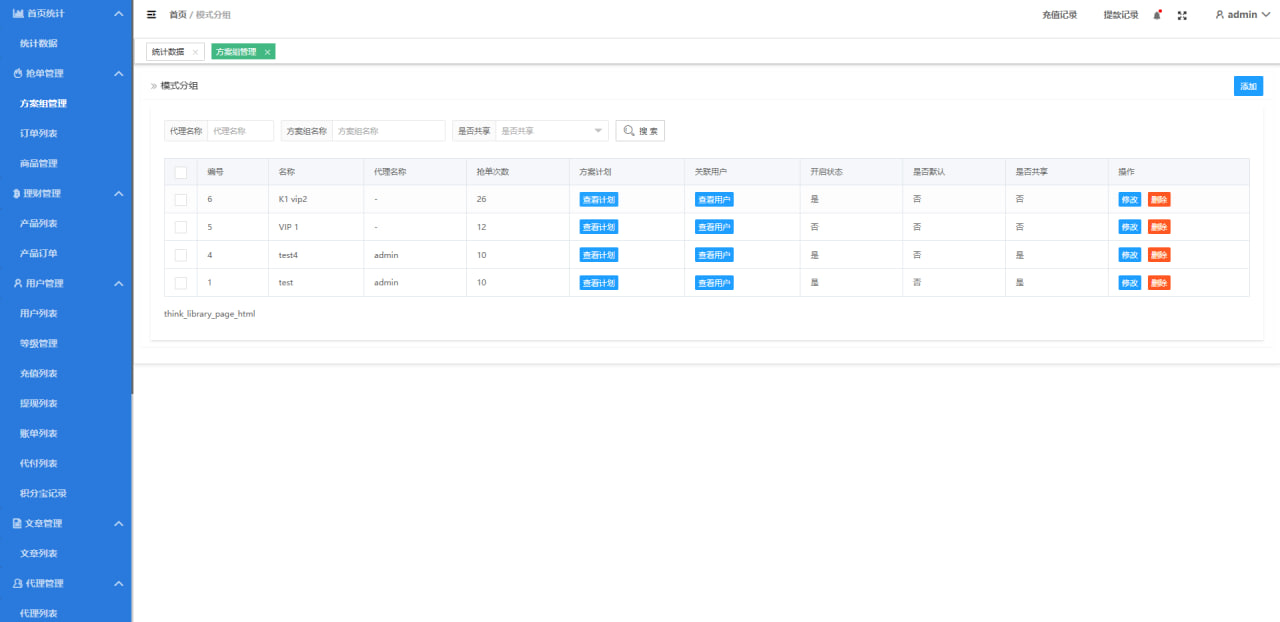Close the 统计数据 tab with its X

tap(195, 52)
